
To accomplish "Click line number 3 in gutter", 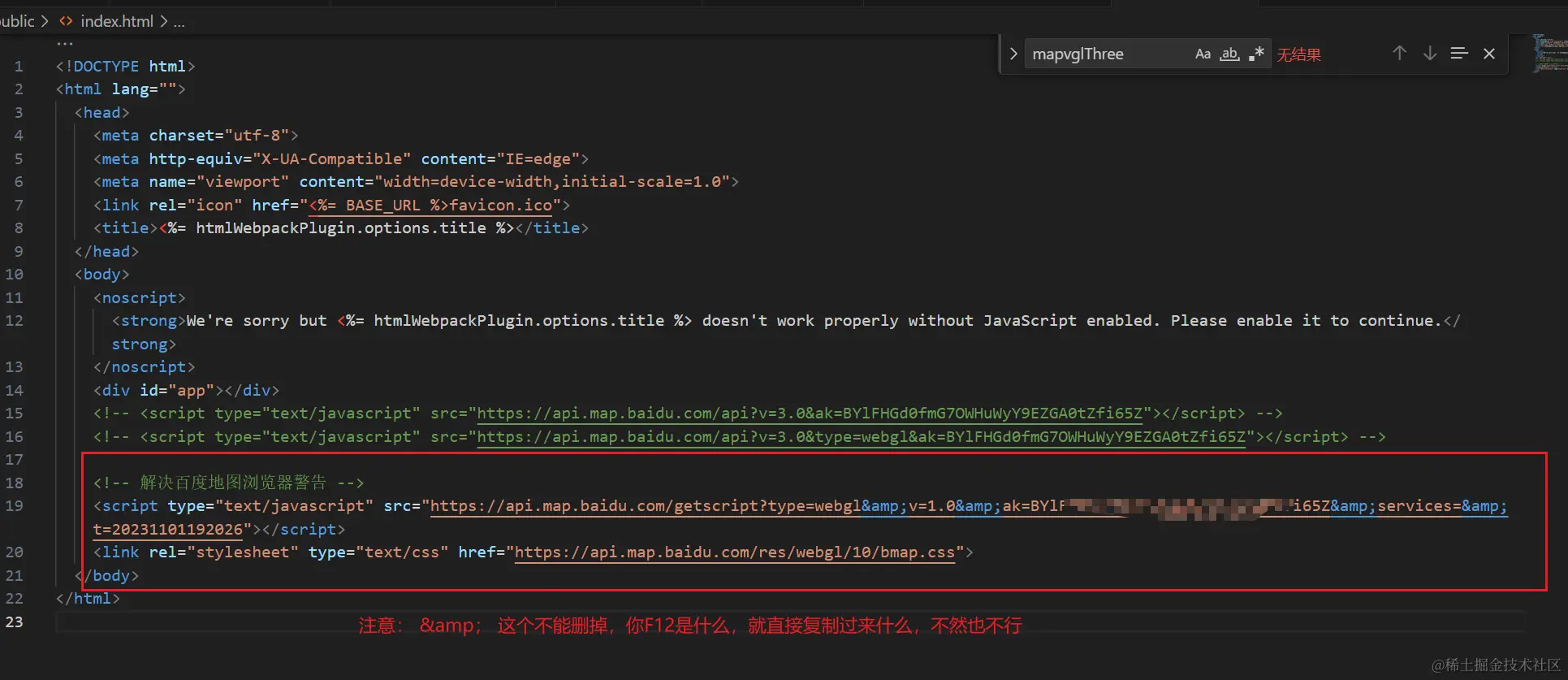I will 18,113.
